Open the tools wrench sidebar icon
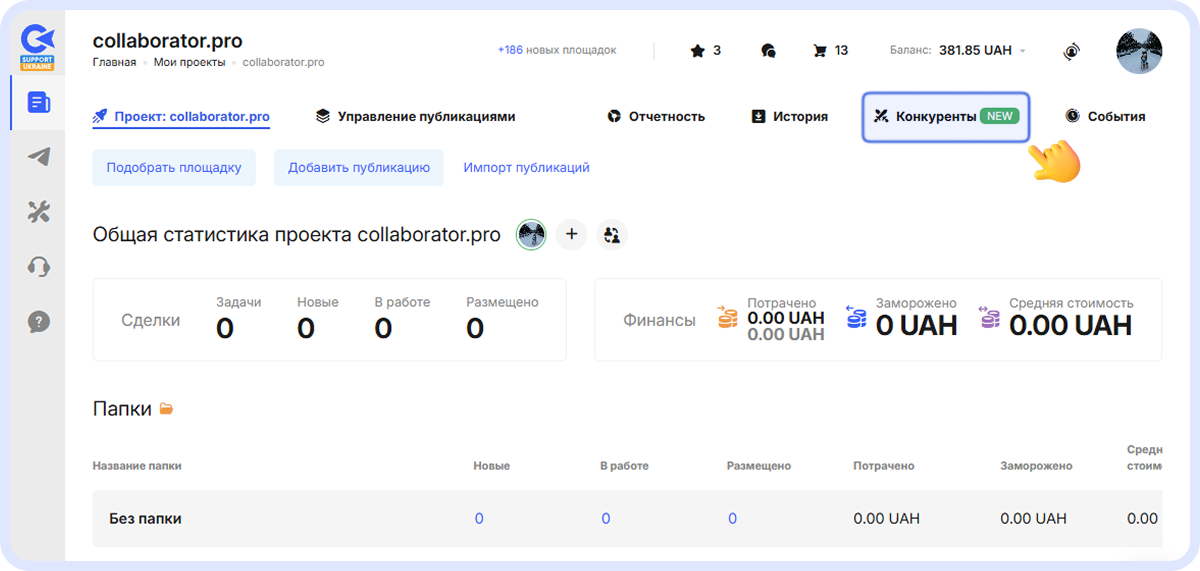 (38, 212)
